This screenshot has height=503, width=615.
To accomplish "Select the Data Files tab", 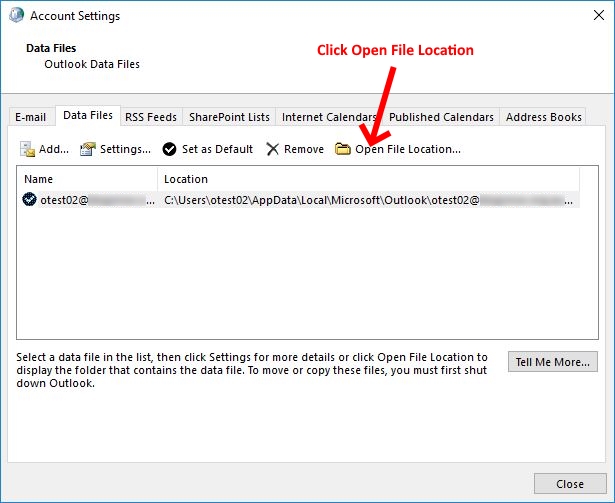I will tap(88, 115).
